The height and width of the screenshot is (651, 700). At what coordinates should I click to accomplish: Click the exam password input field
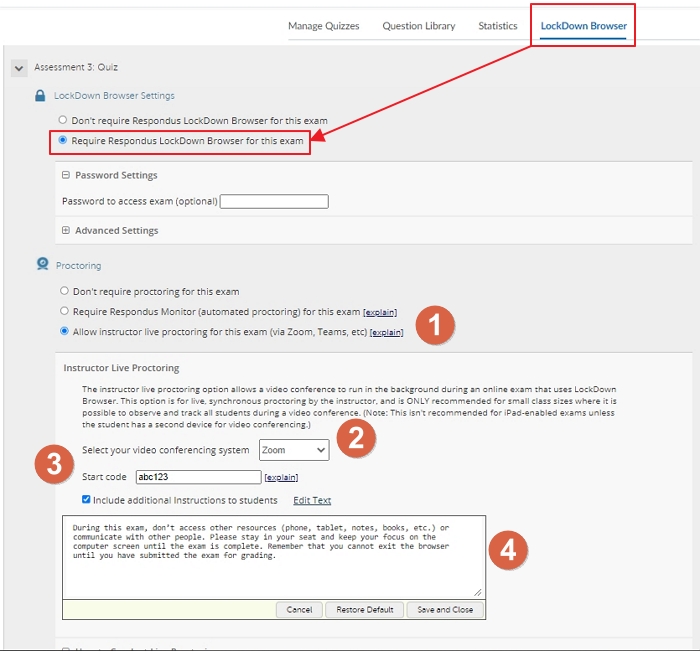click(274, 201)
